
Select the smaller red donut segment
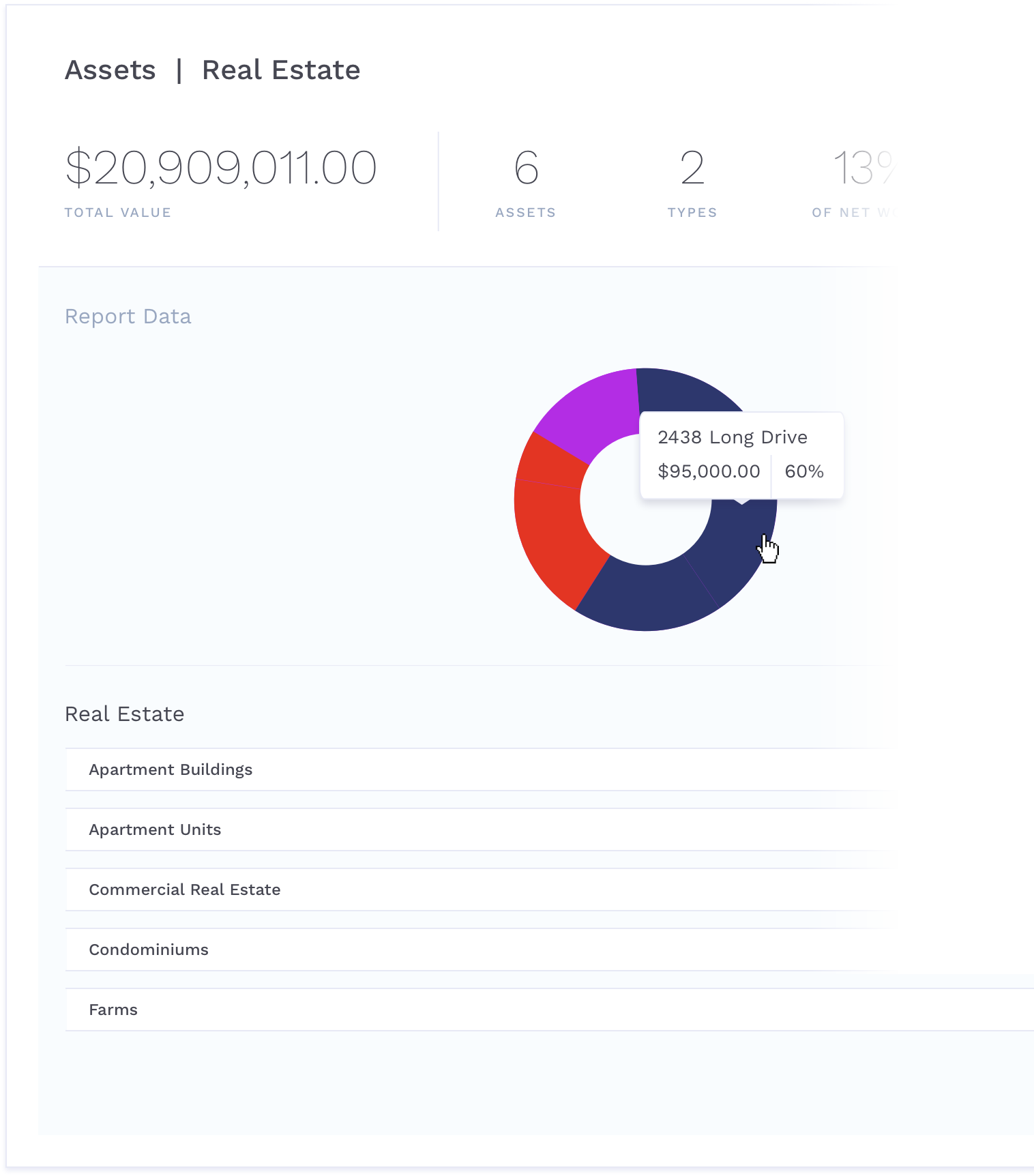tap(549, 459)
